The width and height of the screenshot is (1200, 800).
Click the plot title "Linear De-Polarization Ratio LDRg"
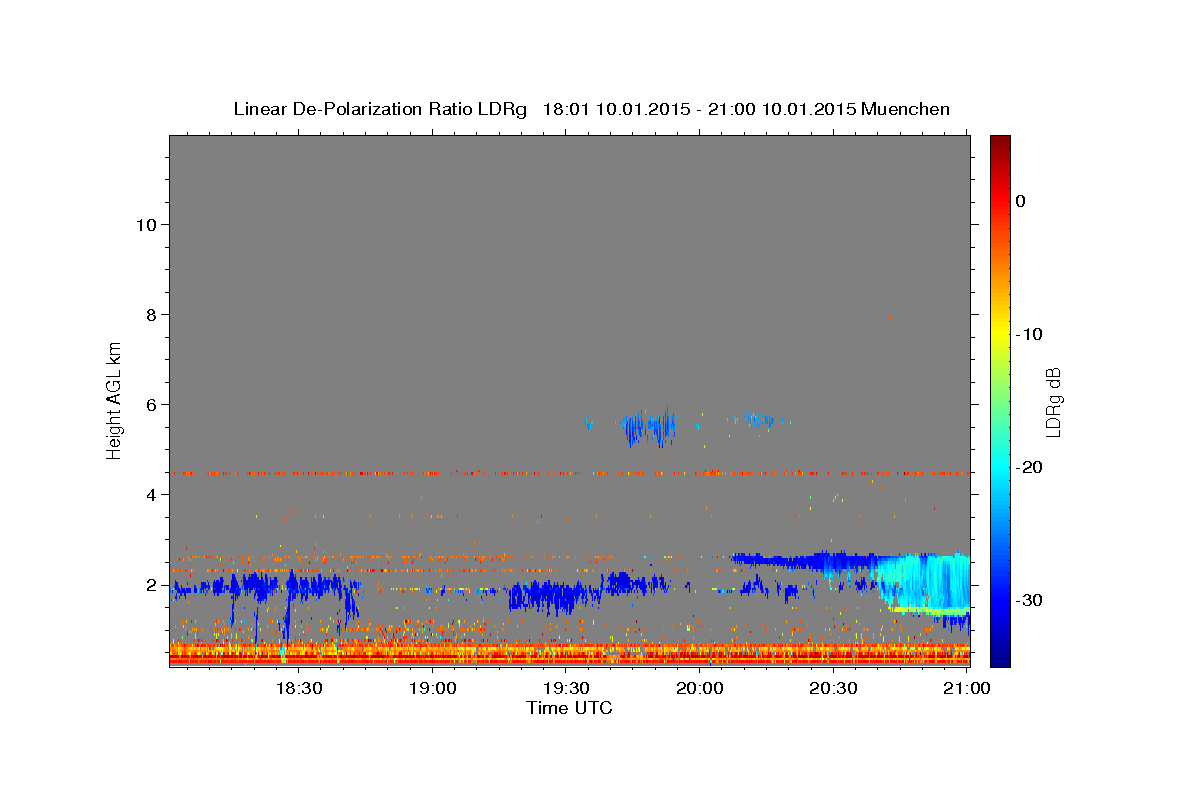380,109
